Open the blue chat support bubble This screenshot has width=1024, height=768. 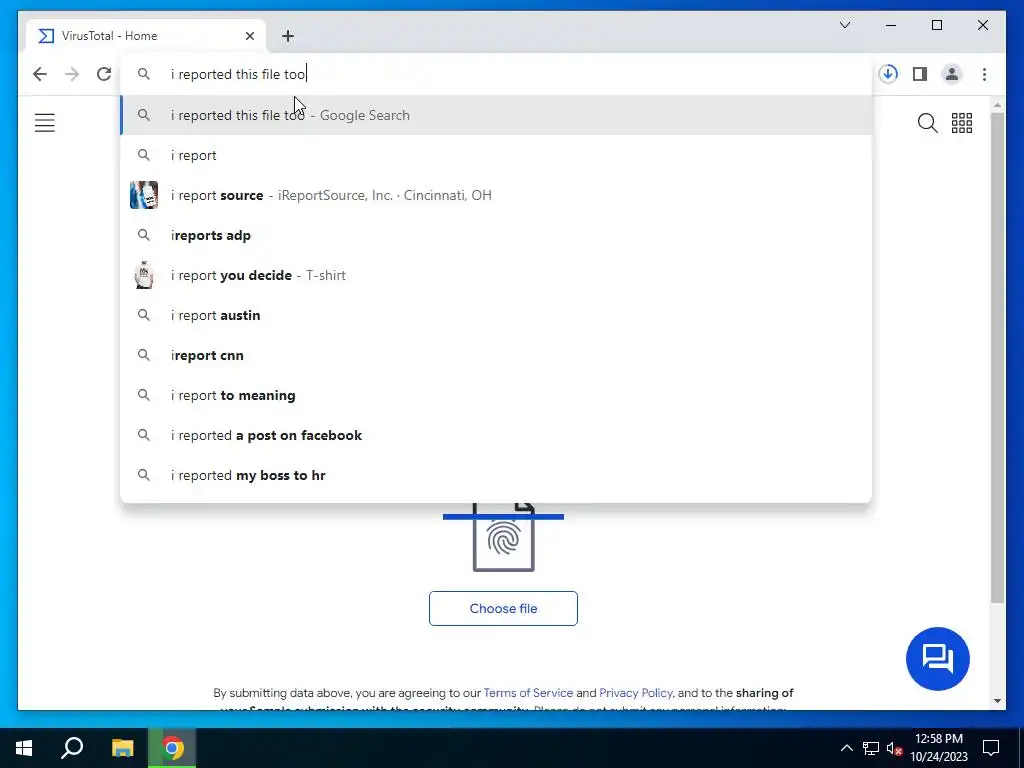[938, 658]
